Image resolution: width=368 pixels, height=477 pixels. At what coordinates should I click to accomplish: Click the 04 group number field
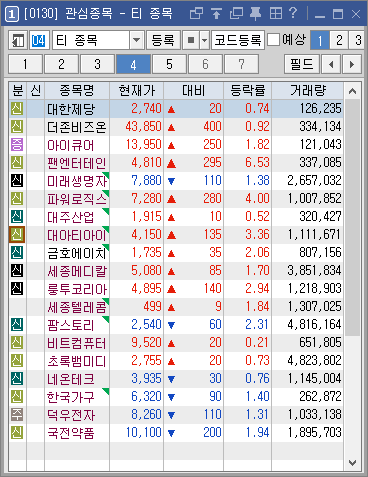pos(38,41)
